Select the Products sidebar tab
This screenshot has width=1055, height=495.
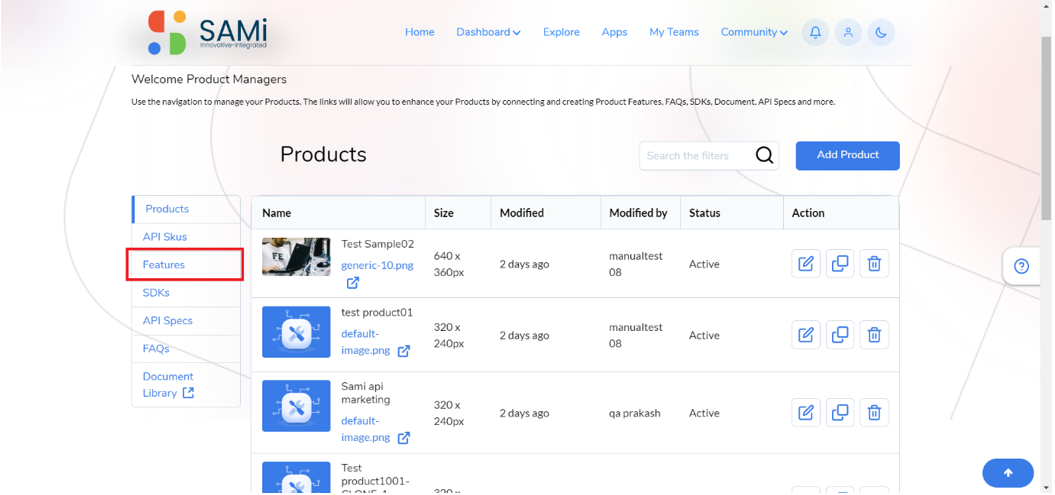click(x=186, y=209)
